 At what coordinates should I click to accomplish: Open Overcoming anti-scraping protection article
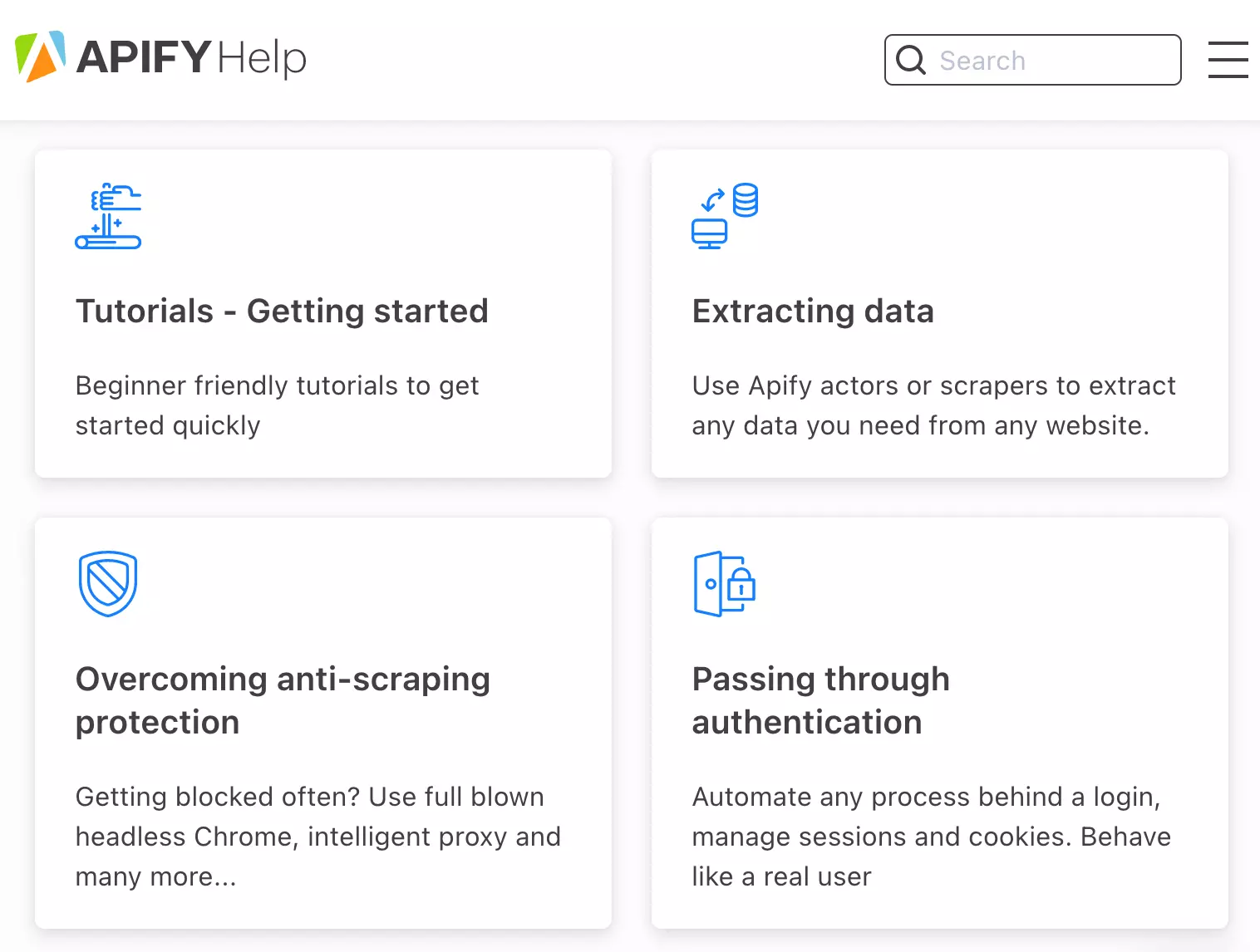(x=283, y=700)
